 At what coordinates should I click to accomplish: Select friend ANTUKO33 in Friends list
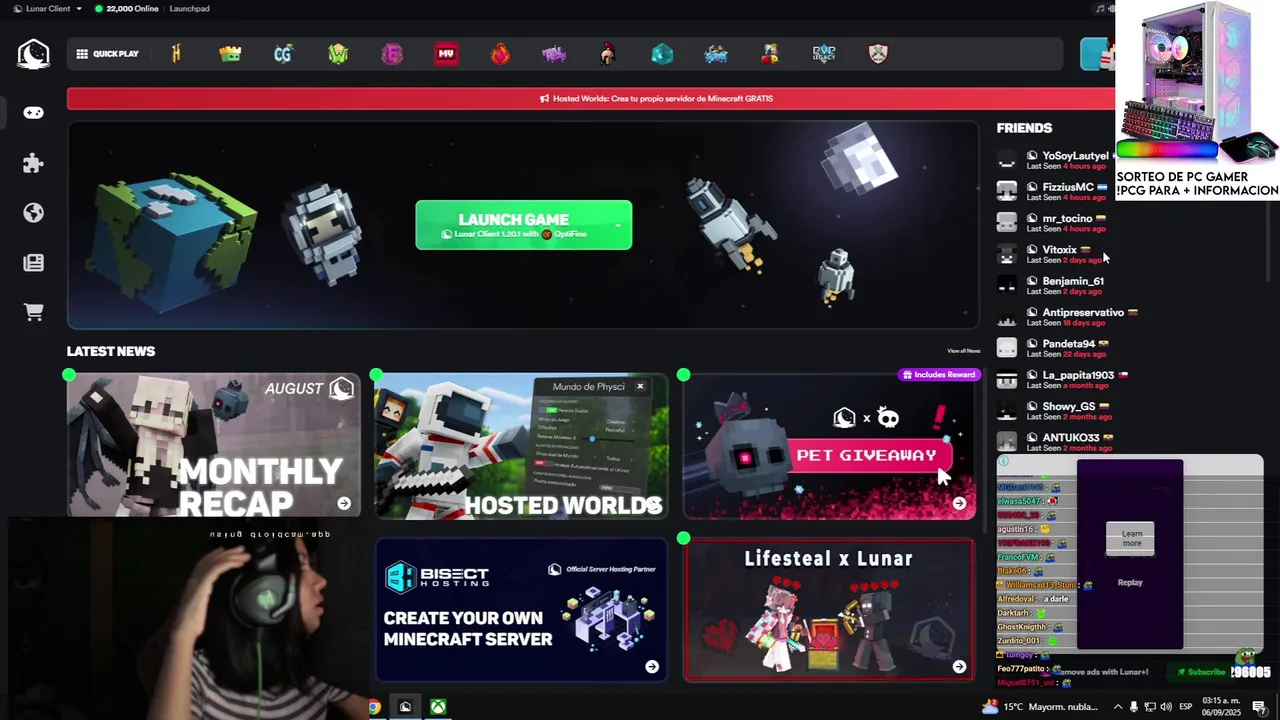click(x=1056, y=441)
